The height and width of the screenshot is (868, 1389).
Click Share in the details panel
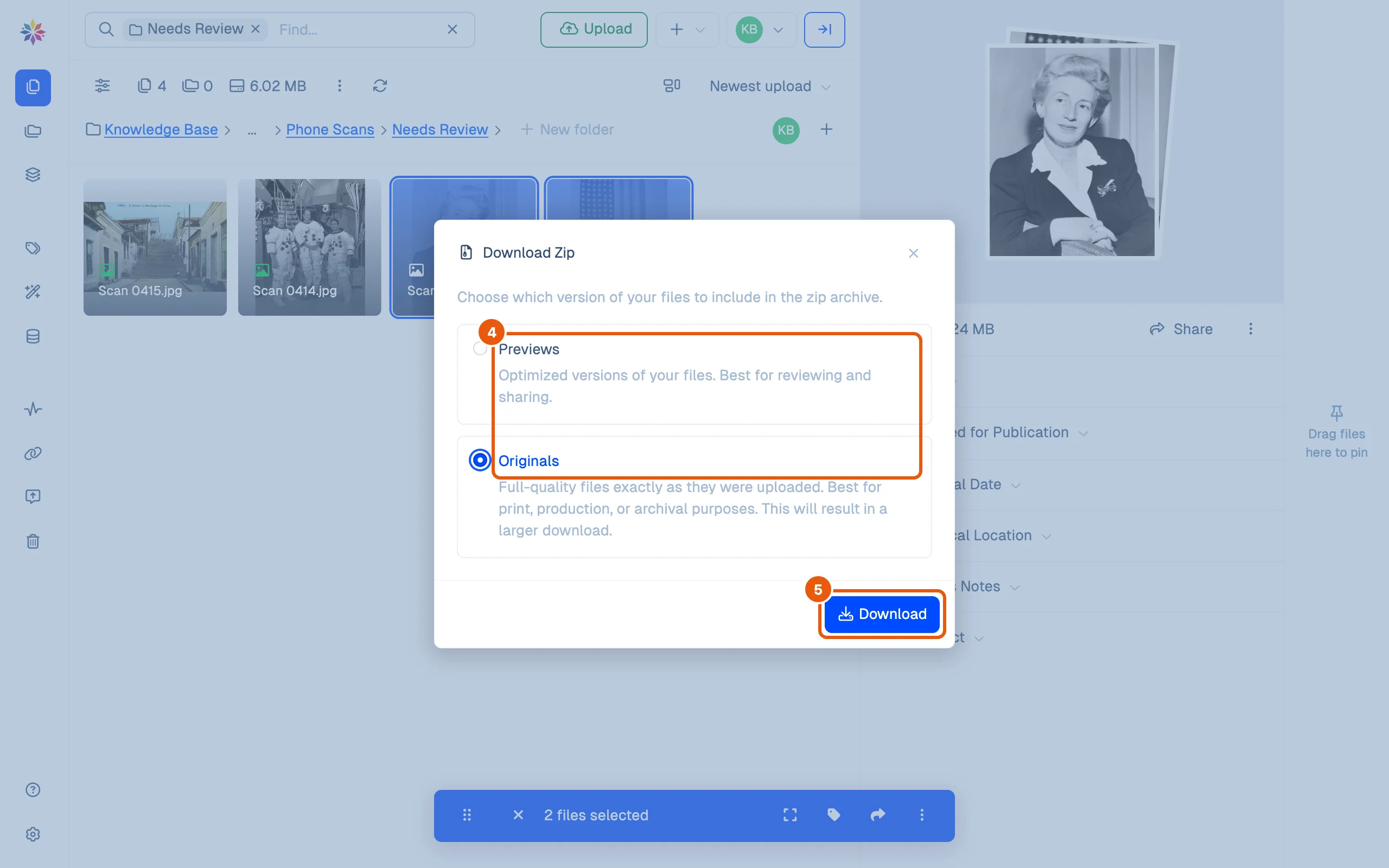click(x=1181, y=329)
